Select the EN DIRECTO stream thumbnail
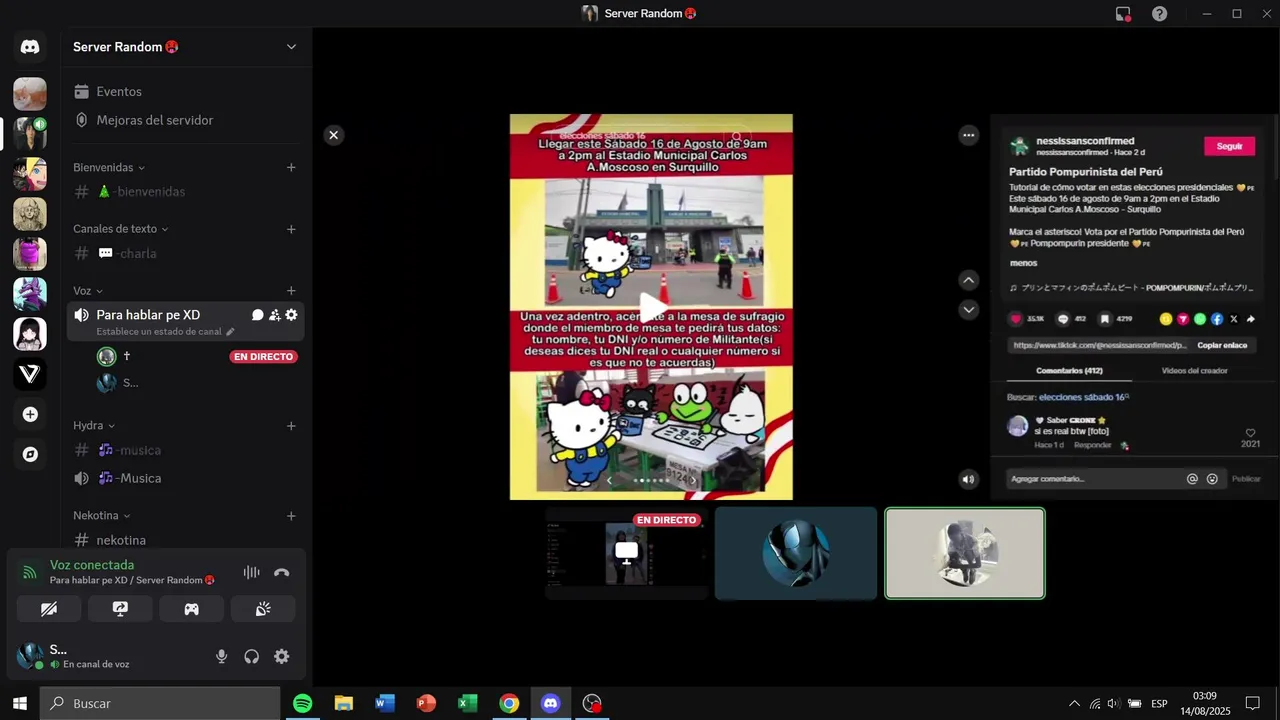 (x=626, y=553)
